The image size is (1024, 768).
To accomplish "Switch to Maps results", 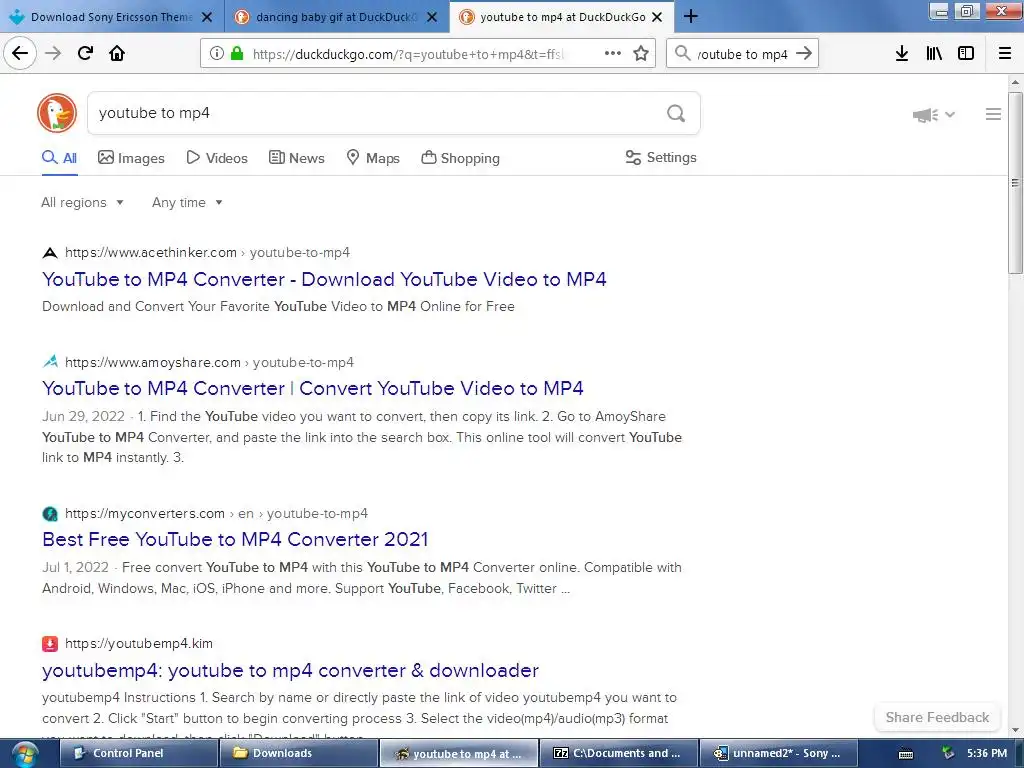I will (373, 158).
